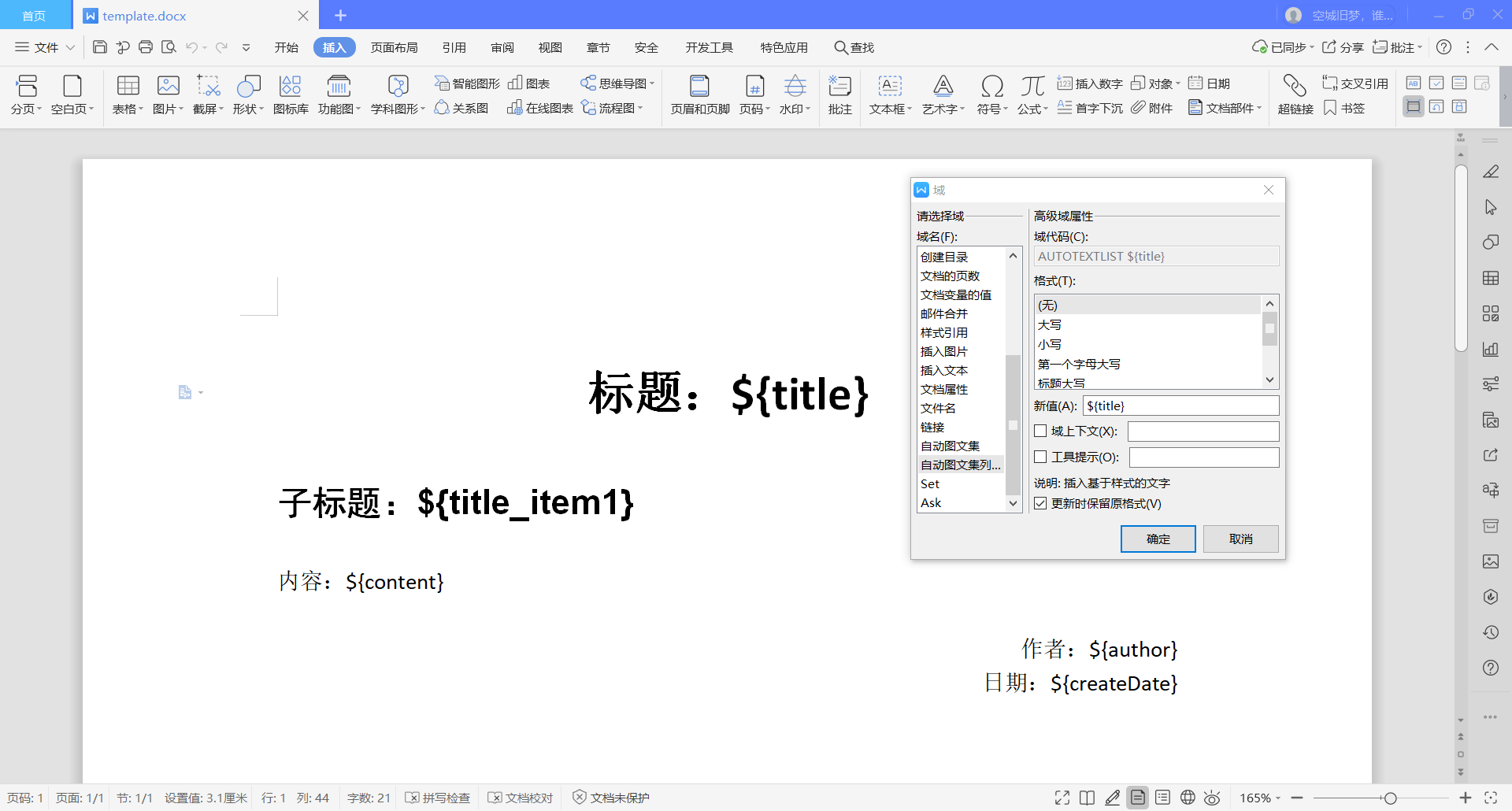1512x811 pixels.
Task: Open Smart Graphics (智能图形)
Action: pos(467,83)
